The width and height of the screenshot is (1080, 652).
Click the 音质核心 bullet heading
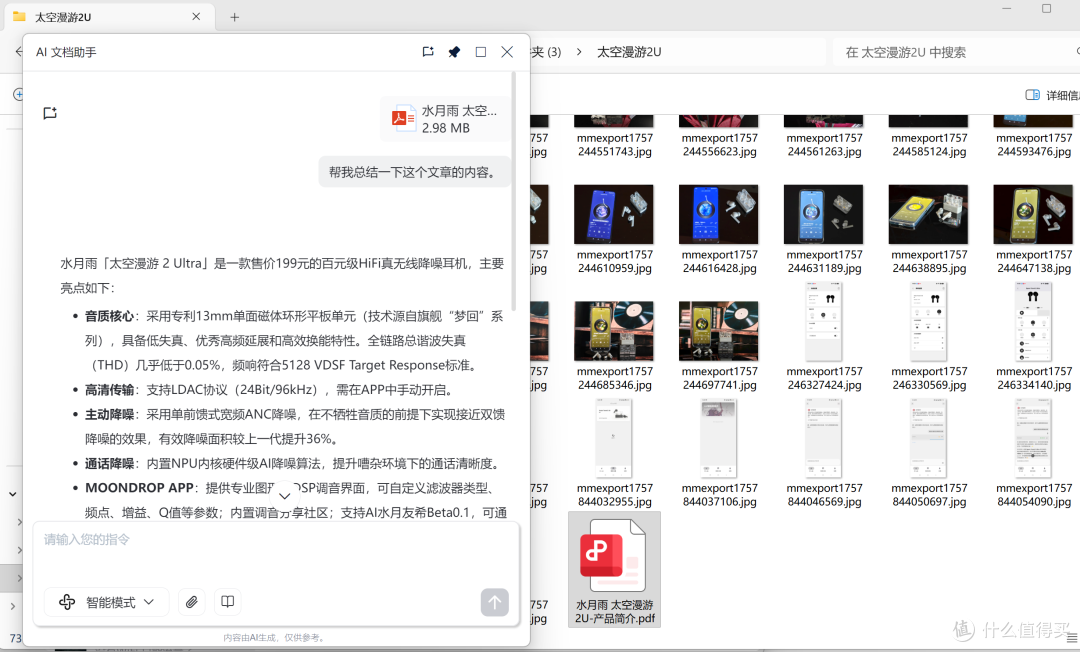[x=109, y=316]
